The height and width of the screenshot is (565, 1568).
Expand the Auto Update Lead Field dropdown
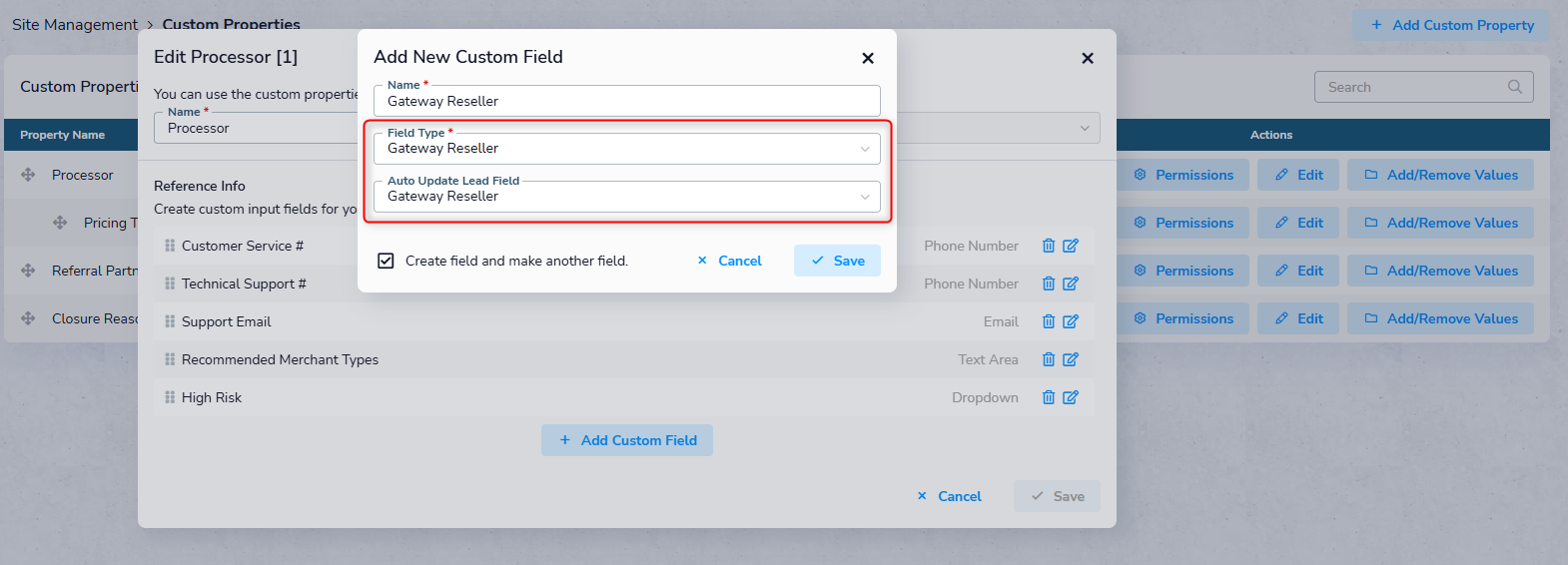point(627,196)
